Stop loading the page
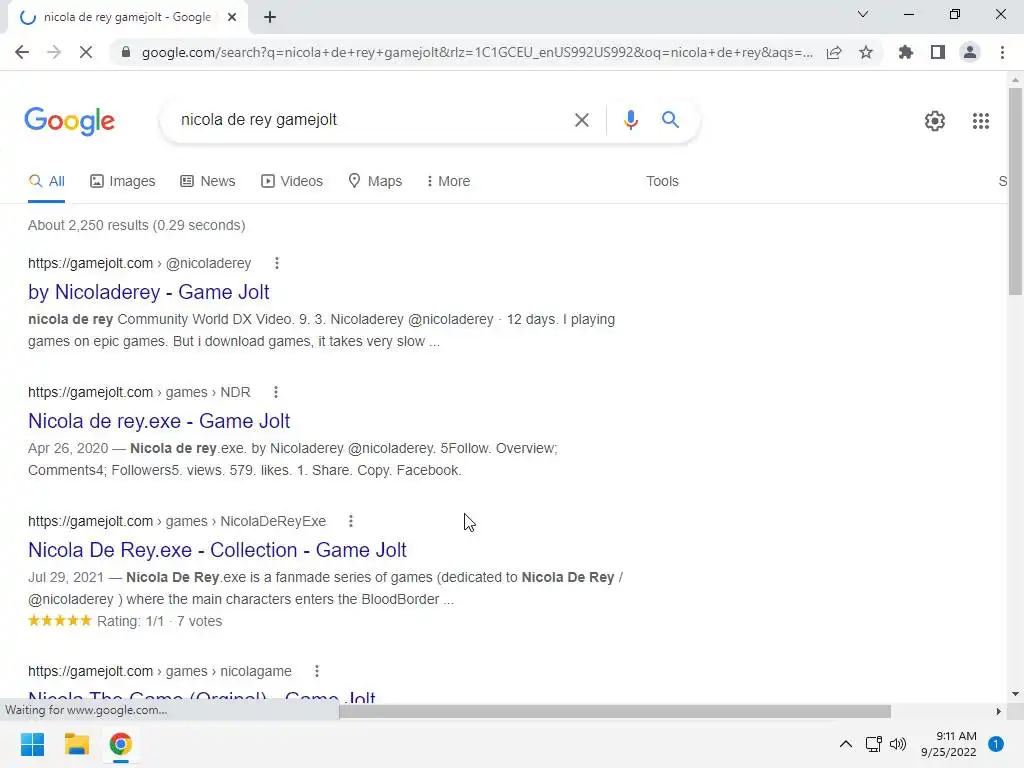The height and width of the screenshot is (768, 1024). coord(86,52)
